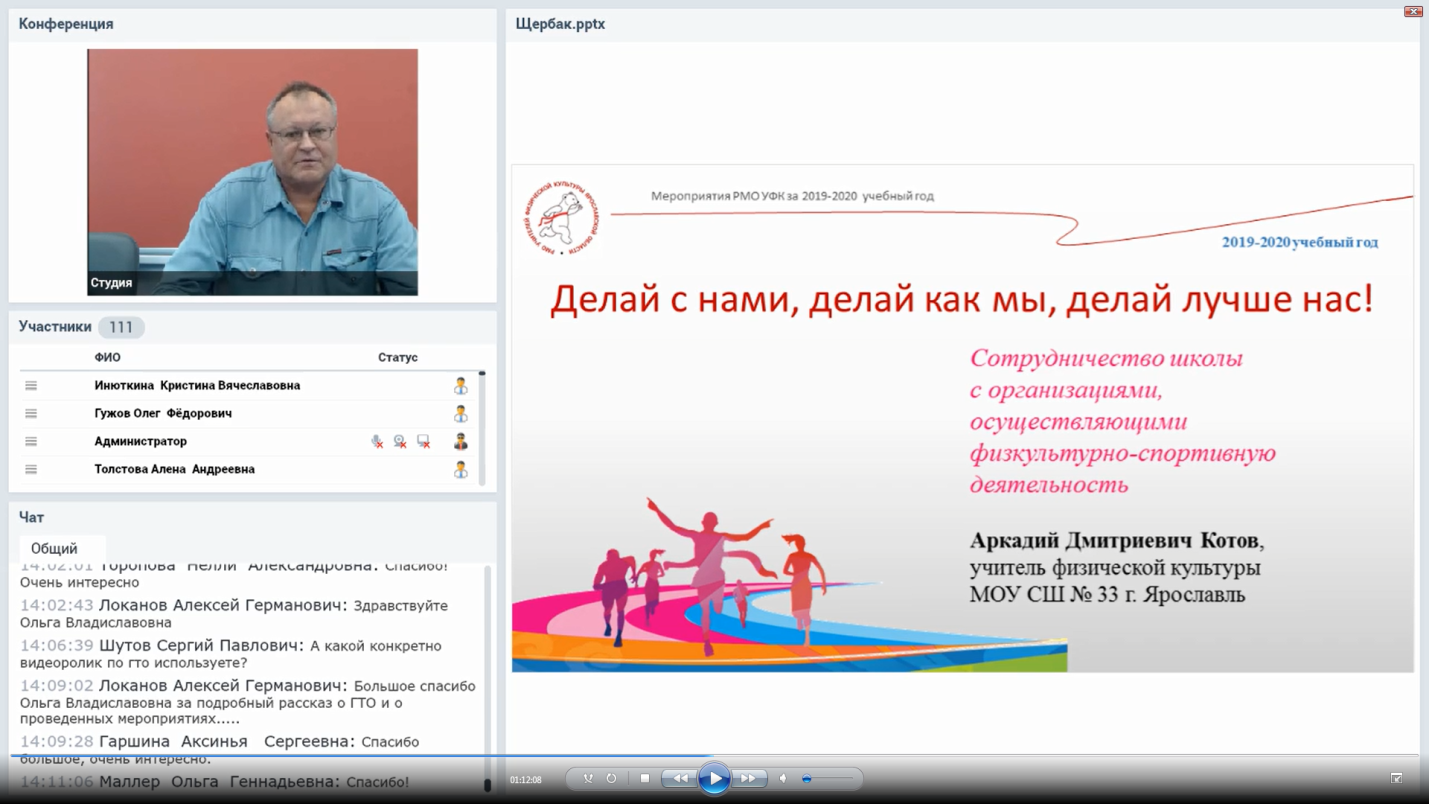This screenshot has height=804, width=1429.
Task: Click the 14:09:02 message from Локанов
Action: [x=248, y=702]
